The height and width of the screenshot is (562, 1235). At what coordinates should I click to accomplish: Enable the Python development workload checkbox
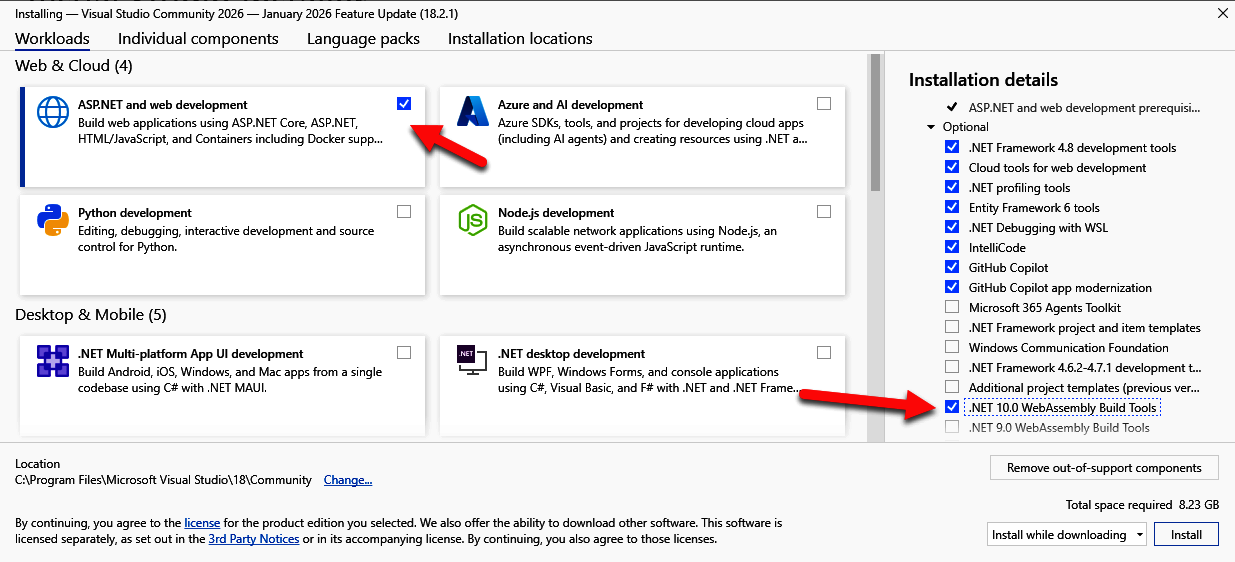click(x=404, y=211)
